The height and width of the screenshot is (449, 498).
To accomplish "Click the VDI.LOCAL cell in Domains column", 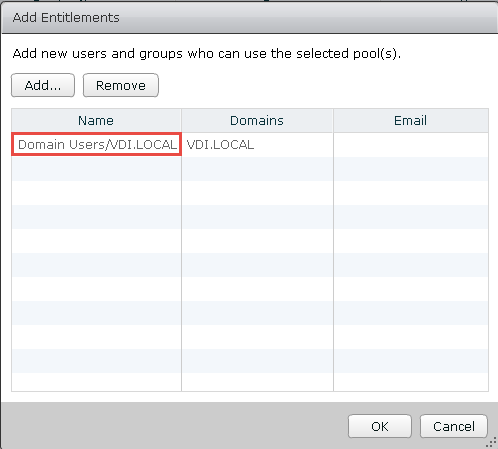I will click(x=220, y=144).
